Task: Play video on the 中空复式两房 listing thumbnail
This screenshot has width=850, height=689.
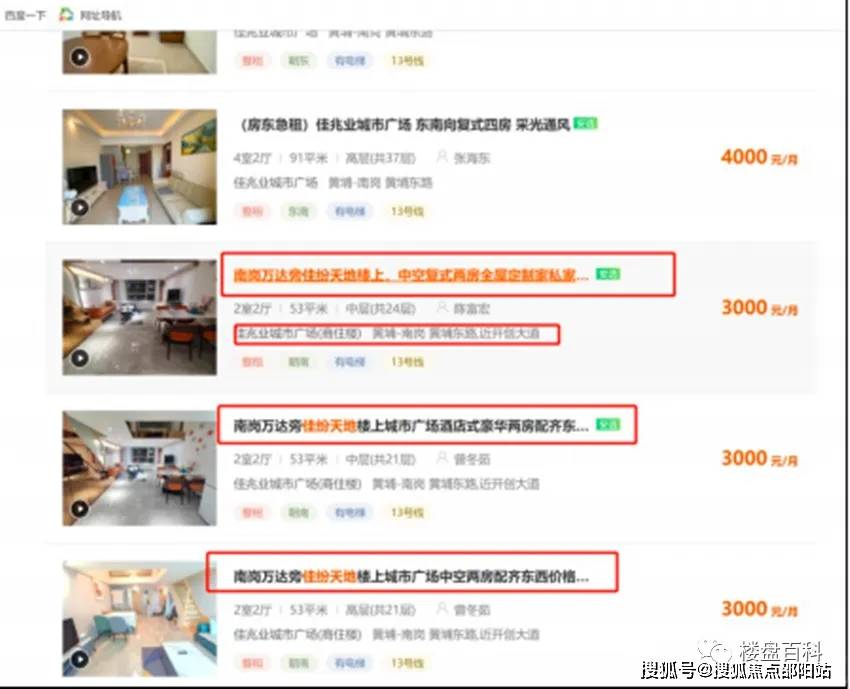Action: 80,358
